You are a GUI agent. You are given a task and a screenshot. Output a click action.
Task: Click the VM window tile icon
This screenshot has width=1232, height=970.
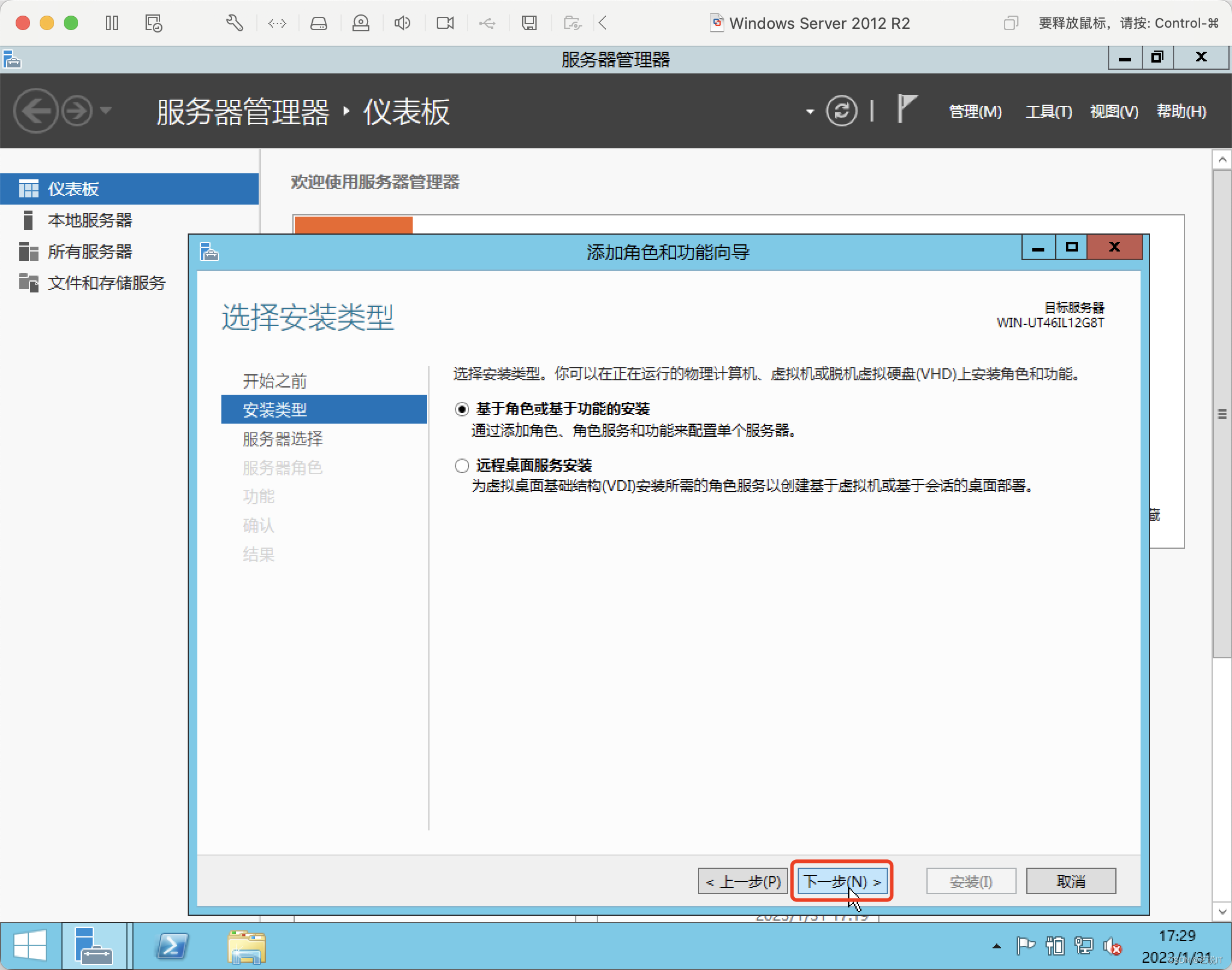pos(1011,23)
